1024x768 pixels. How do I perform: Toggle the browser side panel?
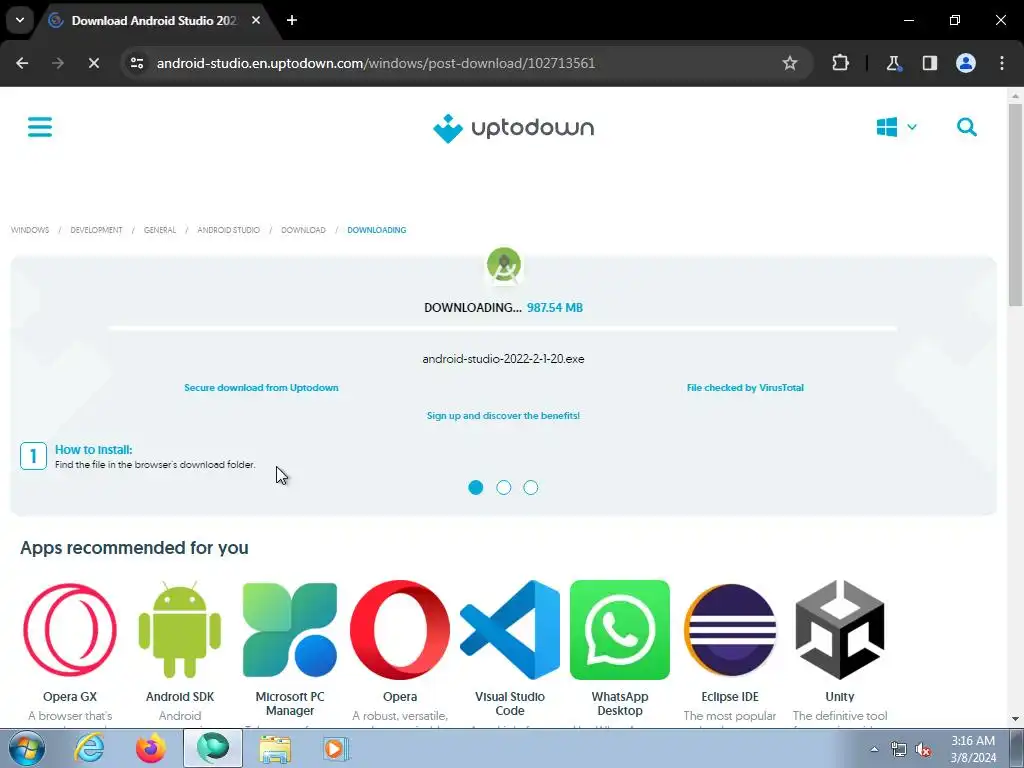[929, 63]
